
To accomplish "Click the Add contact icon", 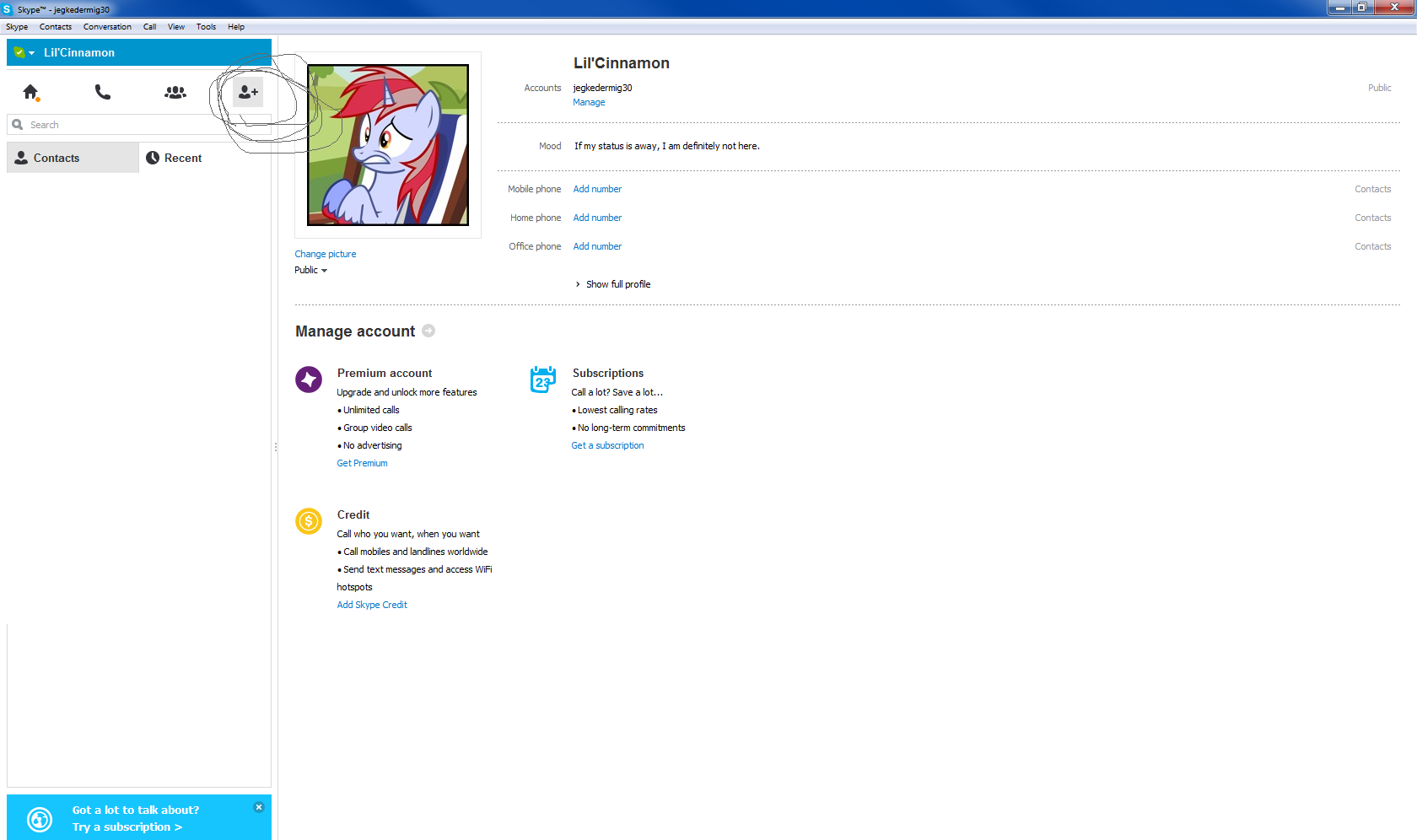I will (248, 92).
